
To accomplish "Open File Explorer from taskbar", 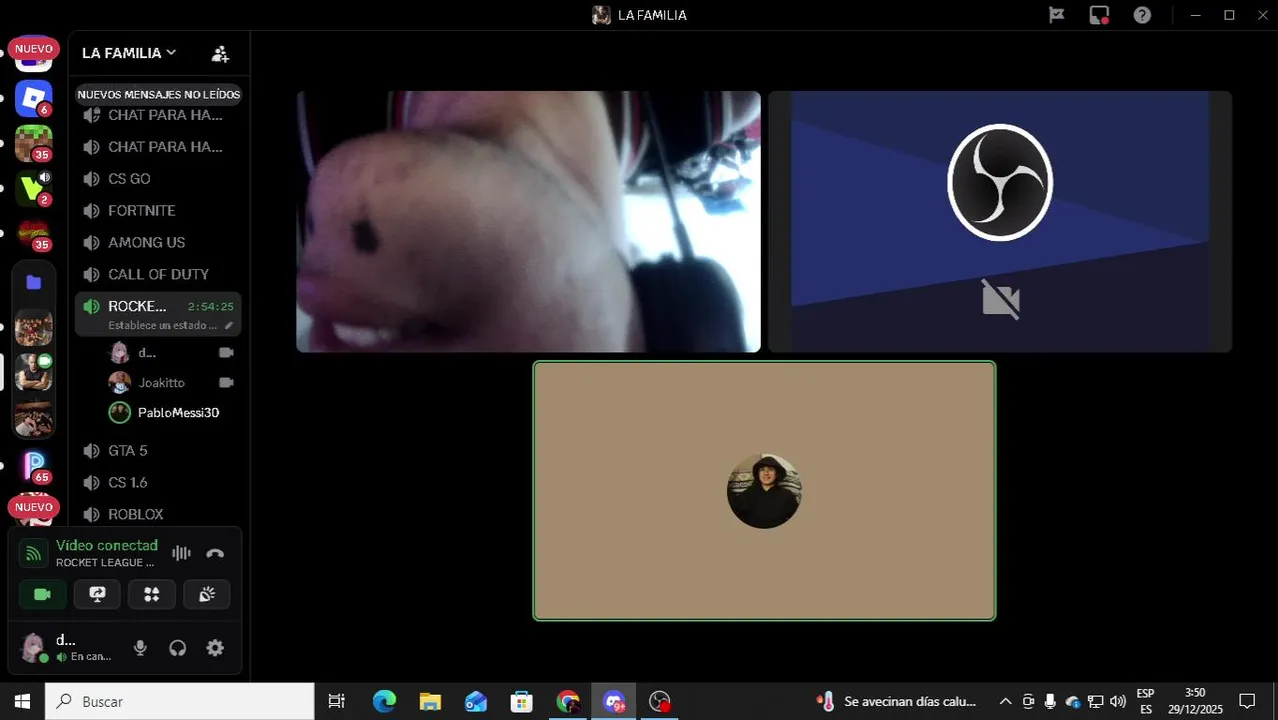I will [430, 702].
